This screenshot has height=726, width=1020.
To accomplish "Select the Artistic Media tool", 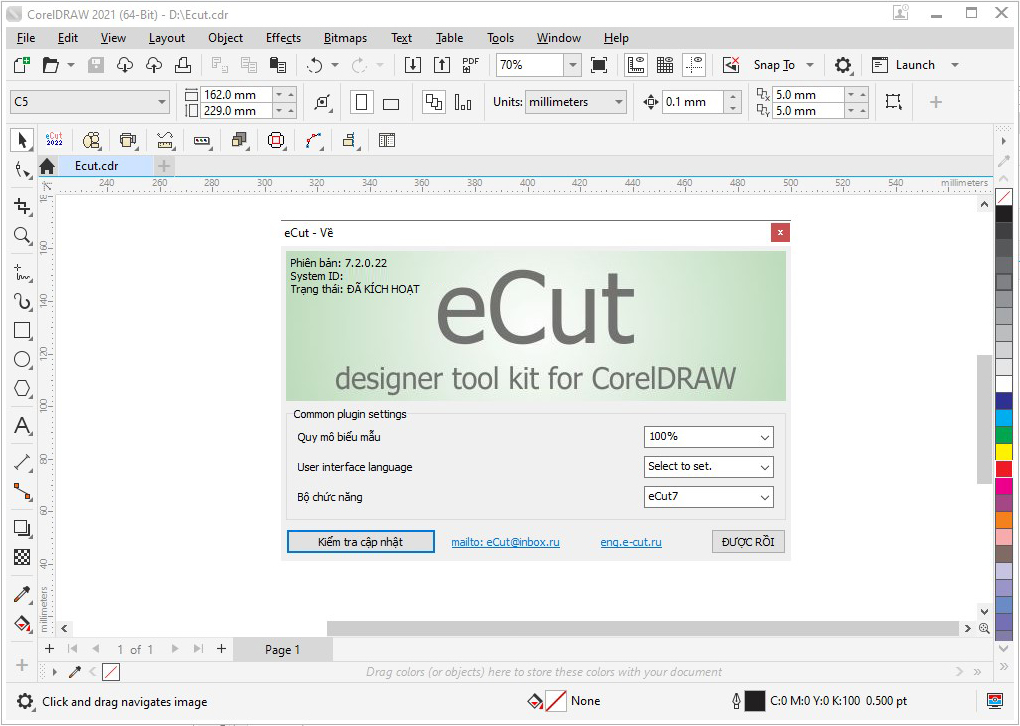I will click(22, 301).
